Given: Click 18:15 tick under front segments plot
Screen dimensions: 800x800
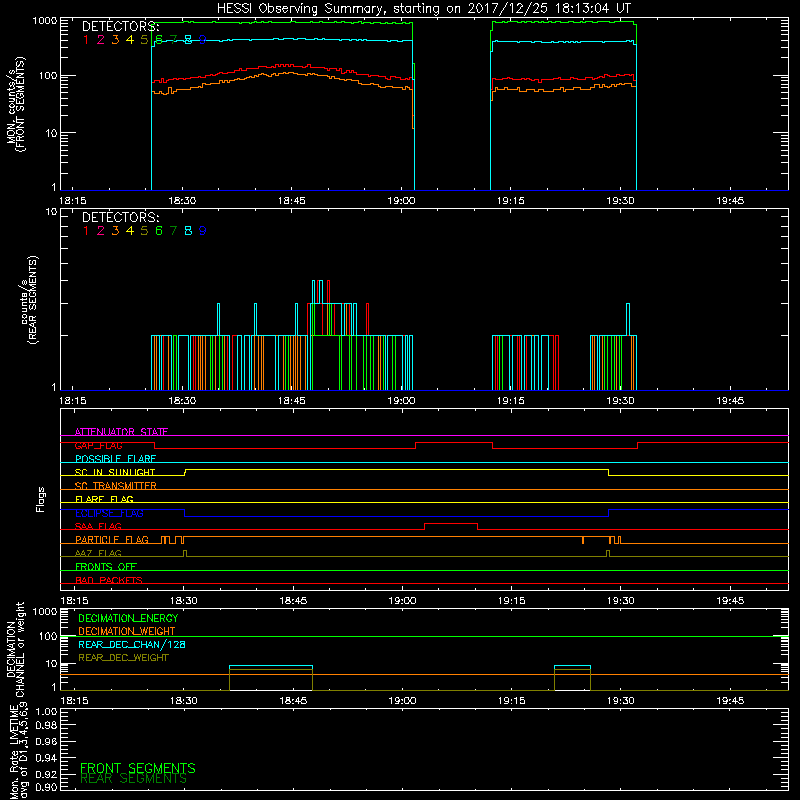Looking at the screenshot, I should pos(72,201).
